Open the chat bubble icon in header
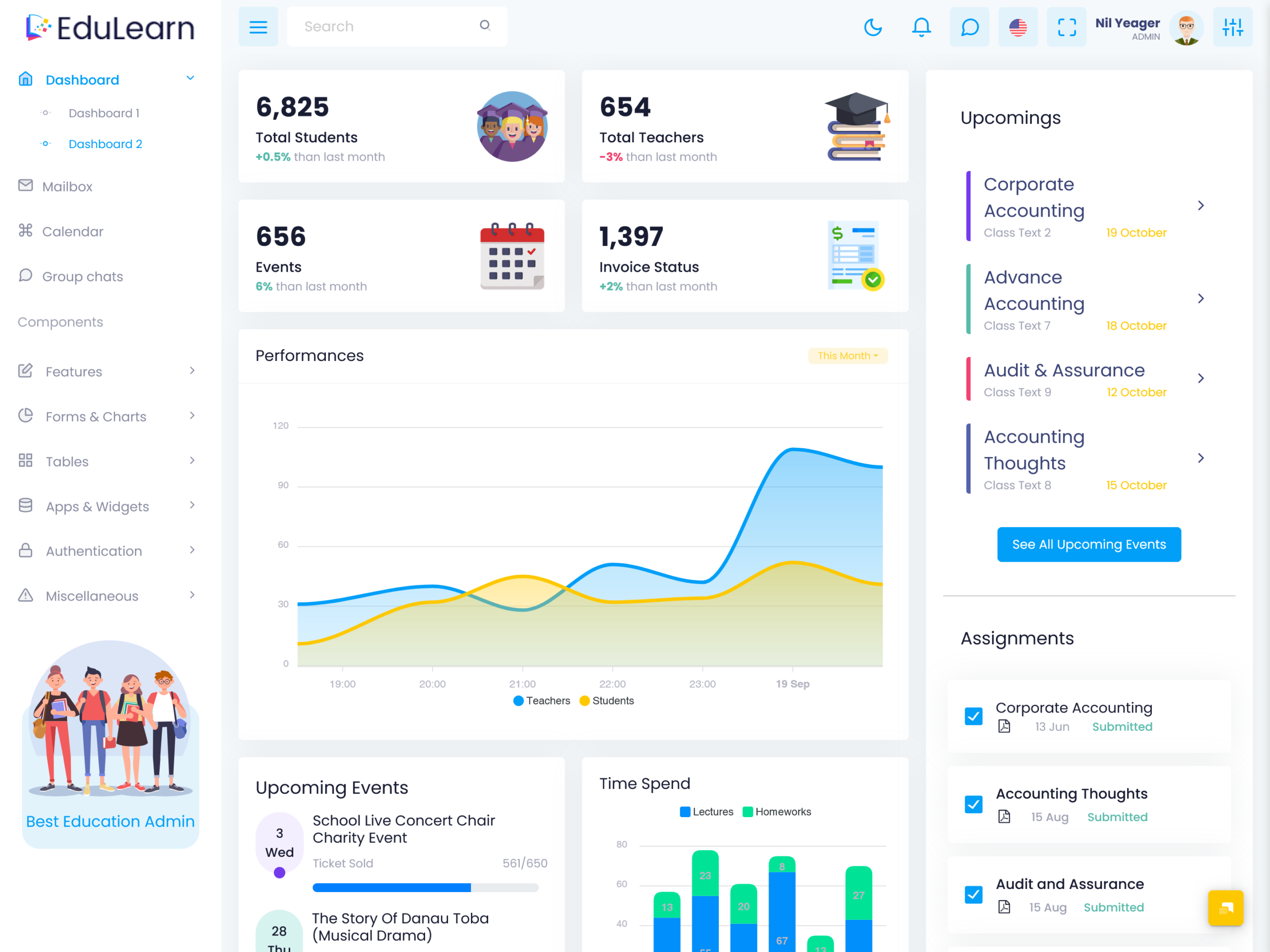Image resolution: width=1270 pixels, height=952 pixels. (970, 27)
